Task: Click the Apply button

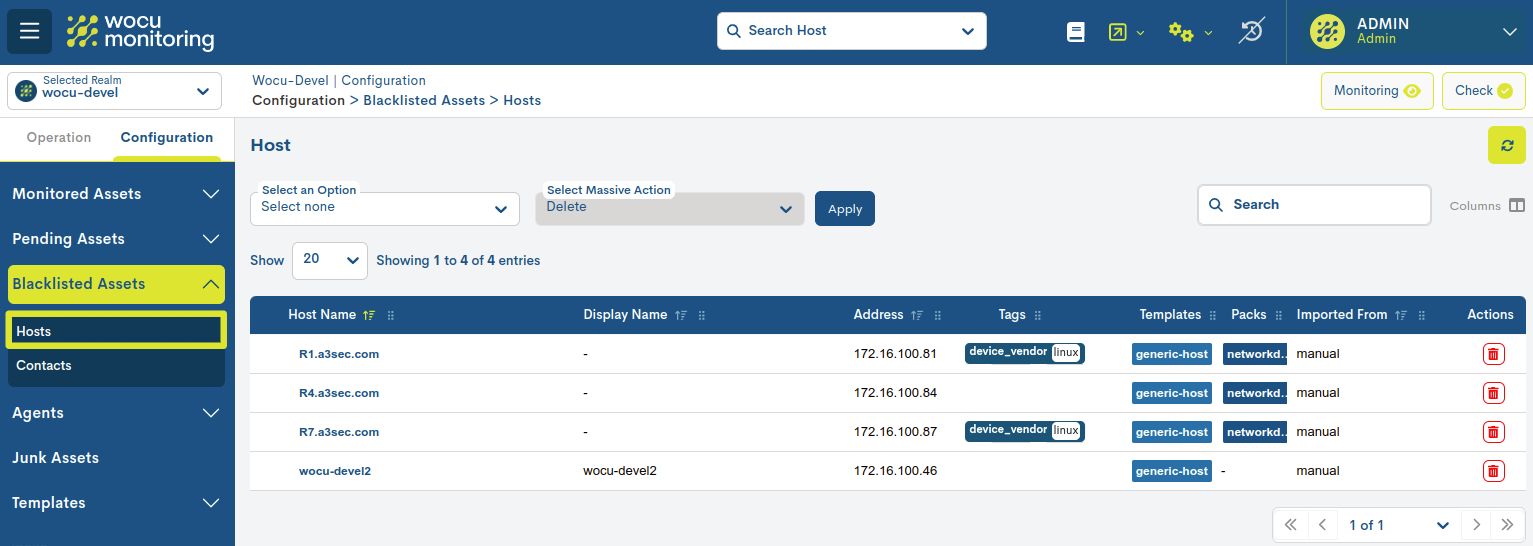Action: point(844,209)
